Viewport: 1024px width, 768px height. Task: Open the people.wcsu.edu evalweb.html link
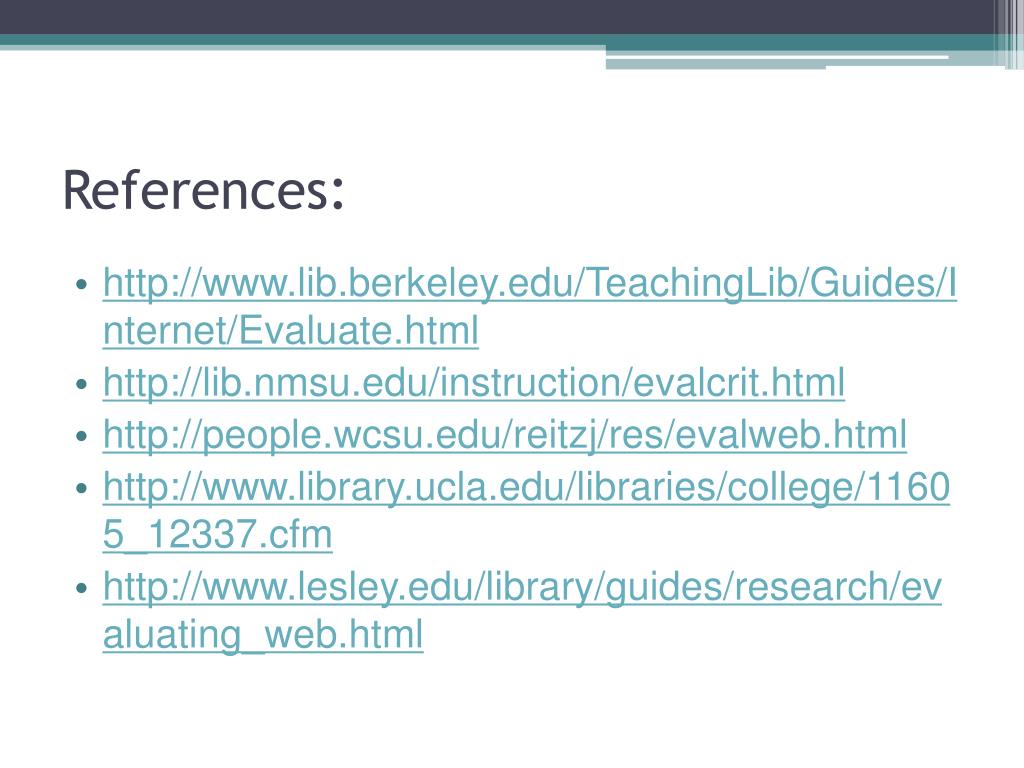tap(504, 436)
